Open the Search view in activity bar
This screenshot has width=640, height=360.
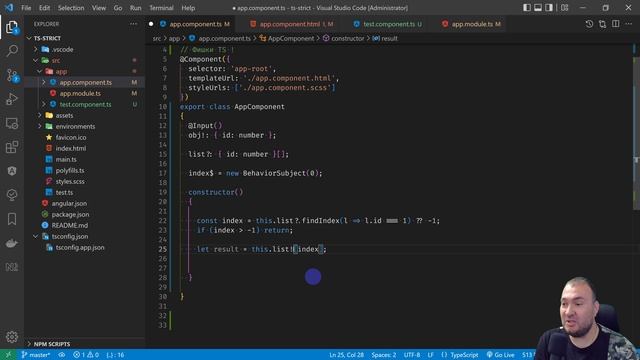[x=12, y=51]
